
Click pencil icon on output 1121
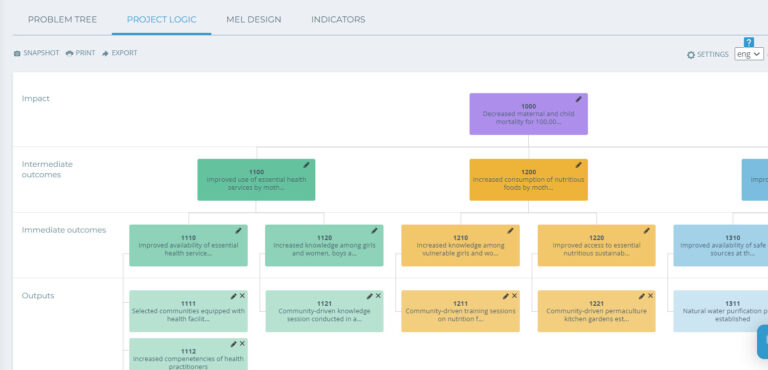pos(370,296)
